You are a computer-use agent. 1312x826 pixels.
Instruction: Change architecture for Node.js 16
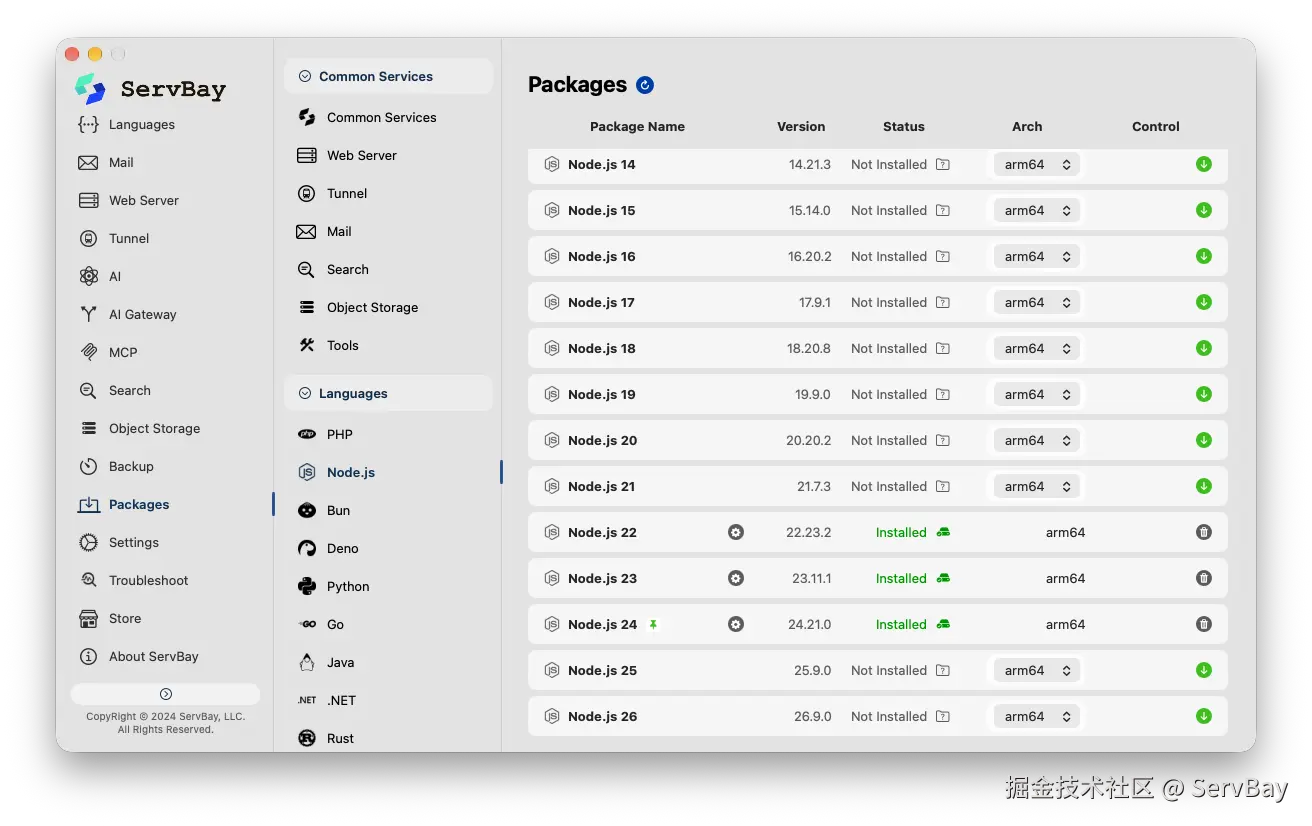click(1037, 256)
